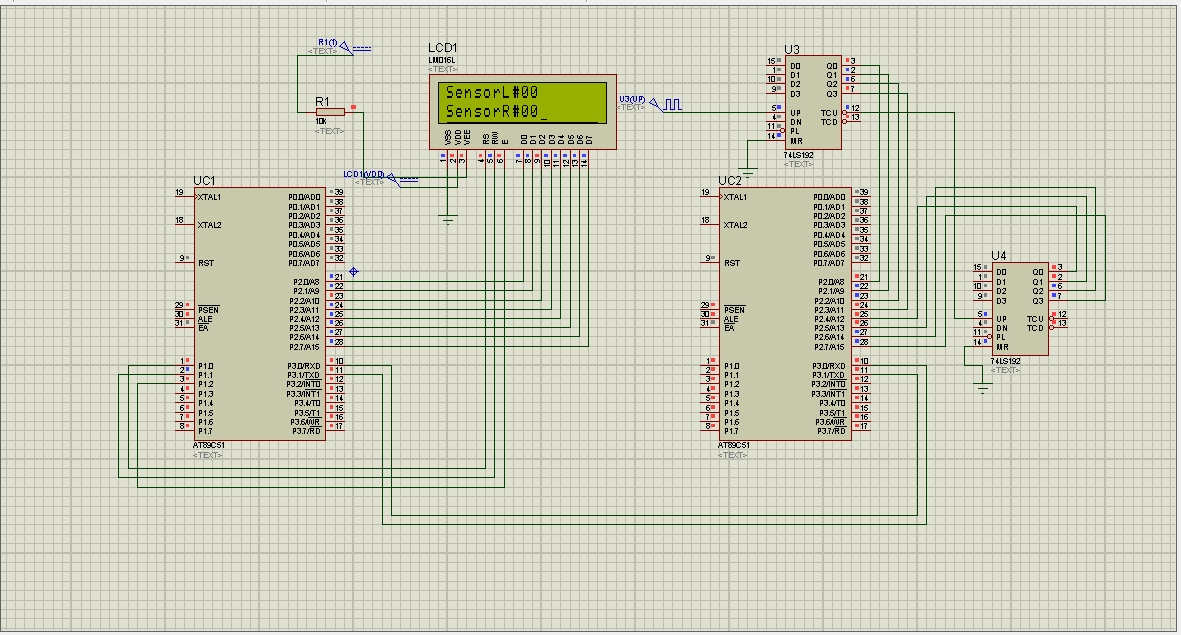Click the RST pin 9 on UC2
1181x635 pixels.
[x=709, y=263]
